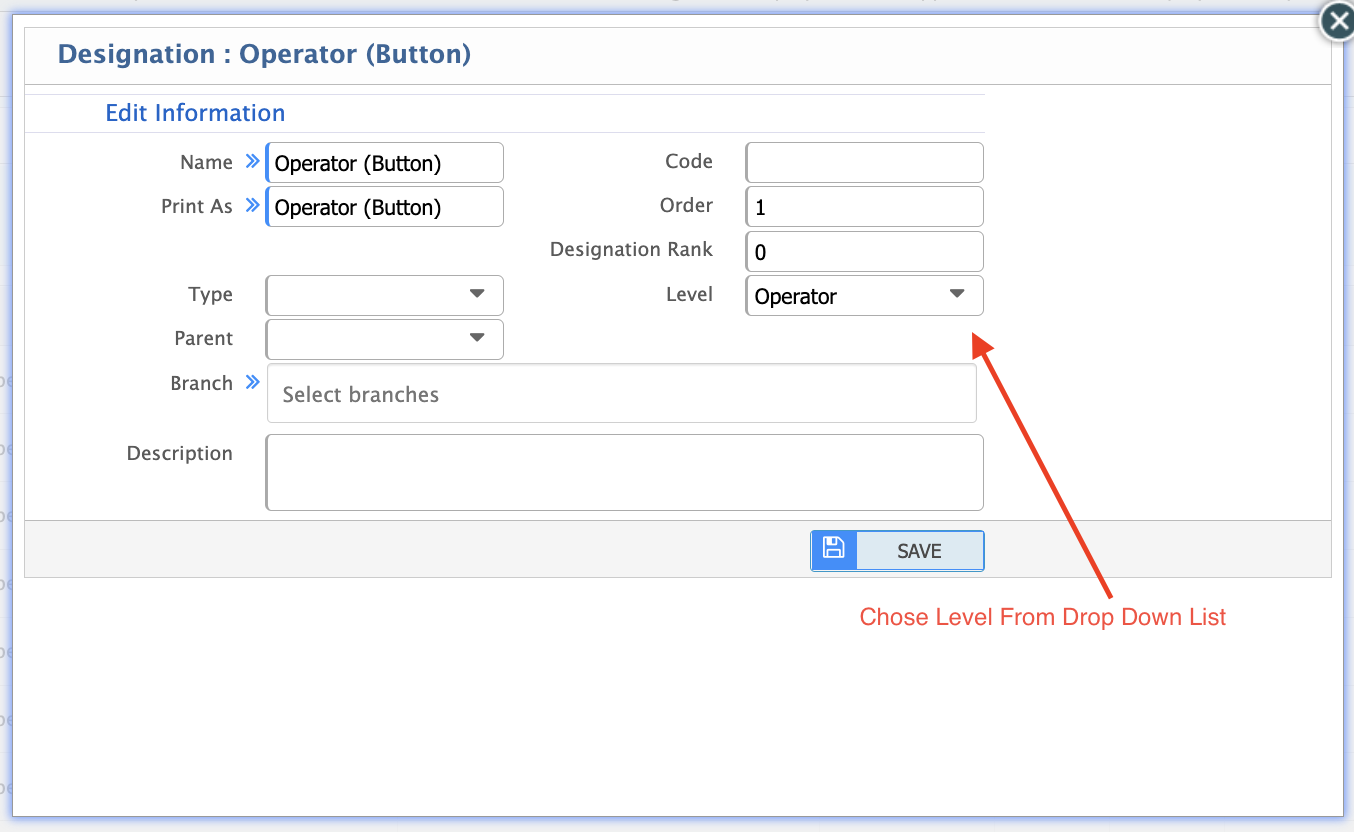Click the Edit Information heading

click(195, 112)
